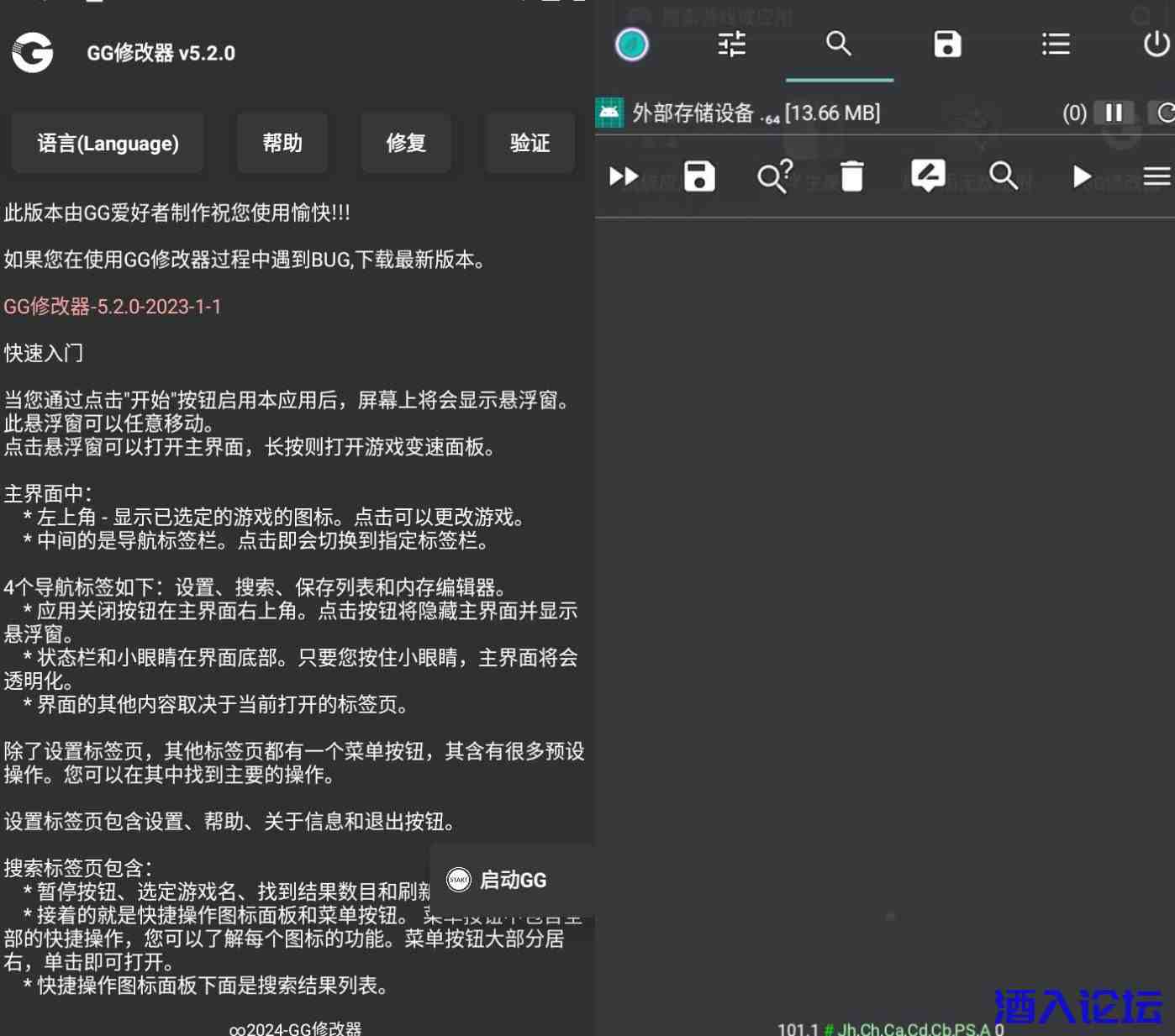The image size is (1175, 1036).
Task: Open the Settings tab with sliders icon
Action: tap(731, 44)
